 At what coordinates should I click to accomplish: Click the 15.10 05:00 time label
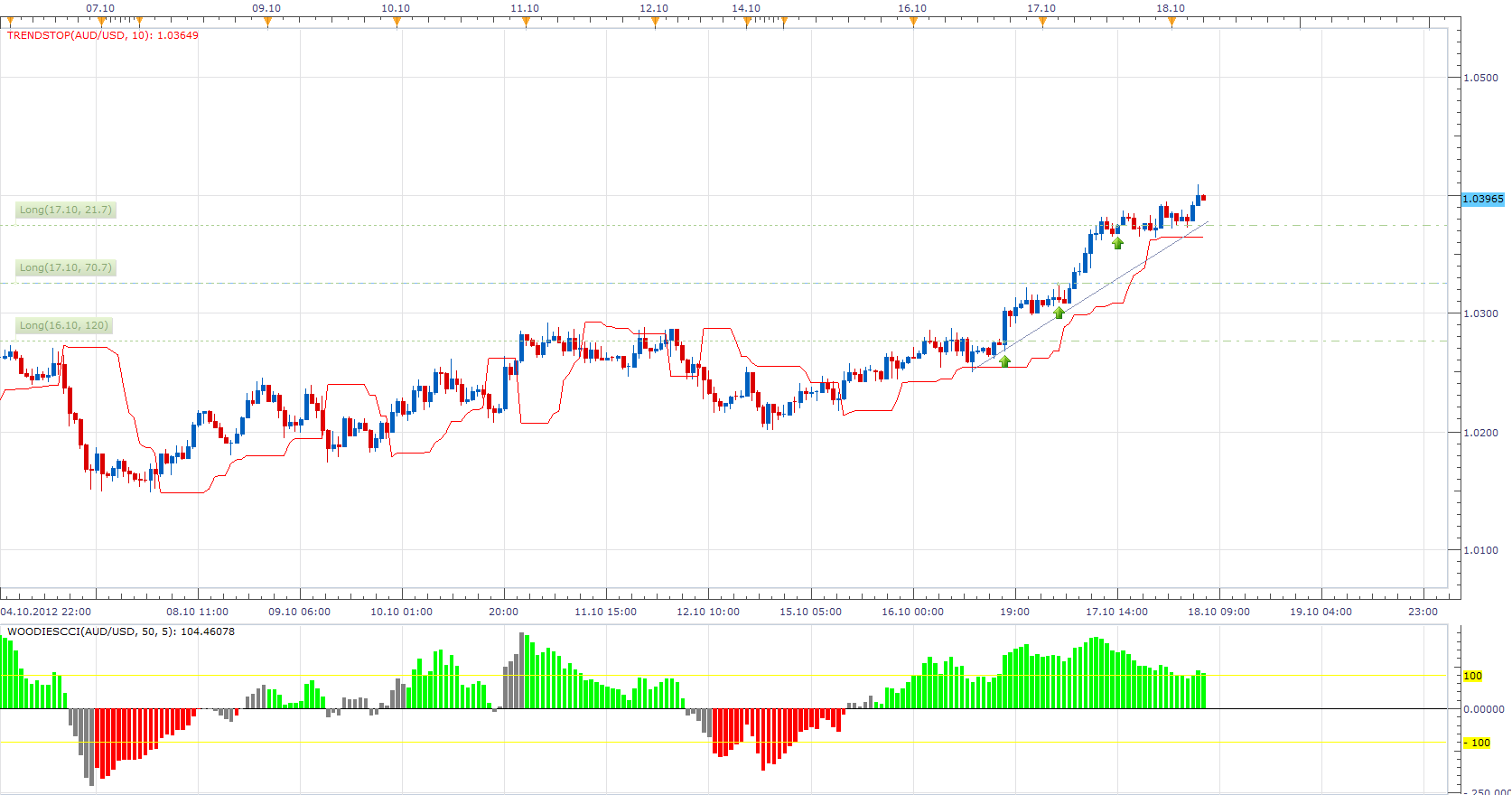(x=810, y=612)
